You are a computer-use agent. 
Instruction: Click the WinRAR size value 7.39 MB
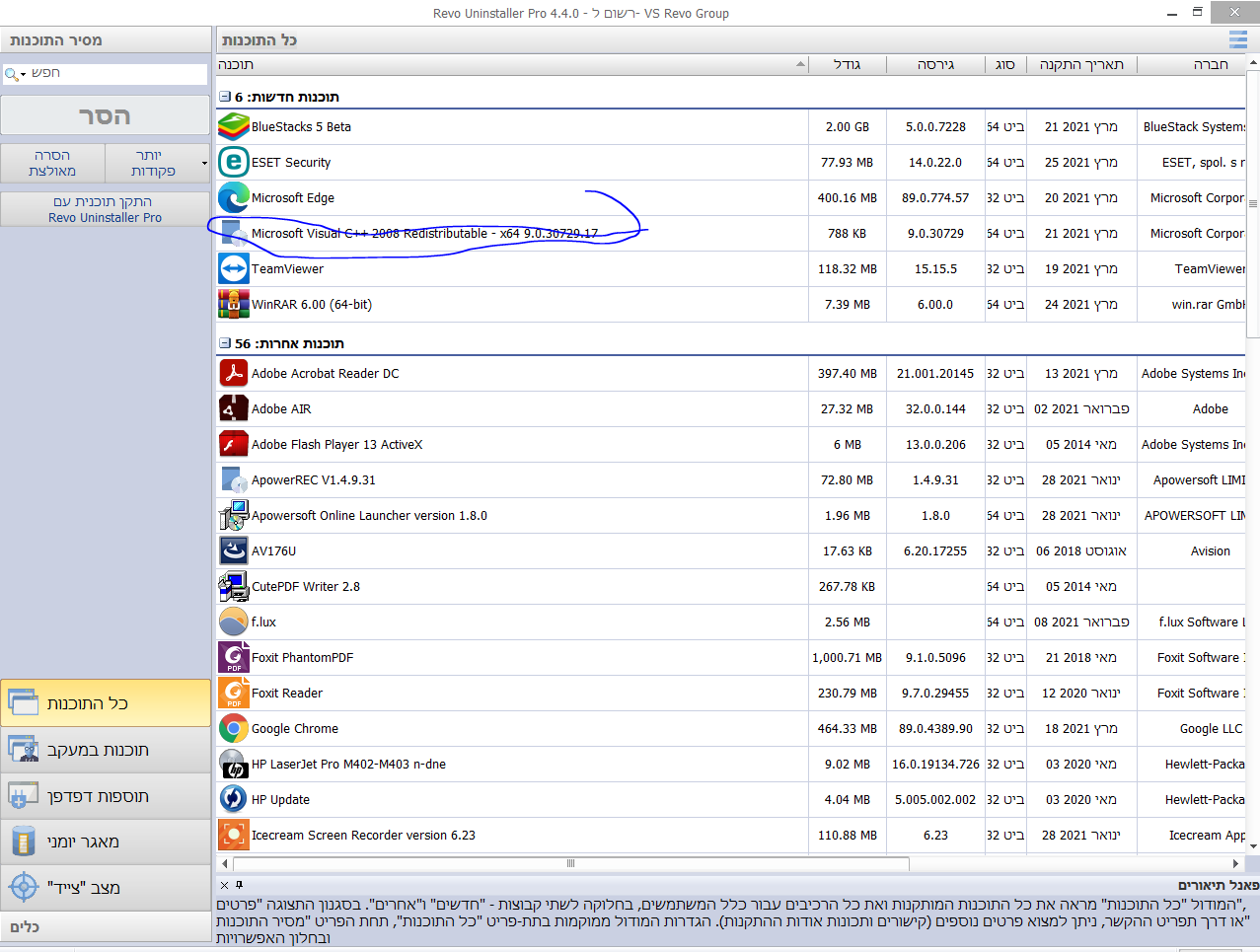(848, 304)
